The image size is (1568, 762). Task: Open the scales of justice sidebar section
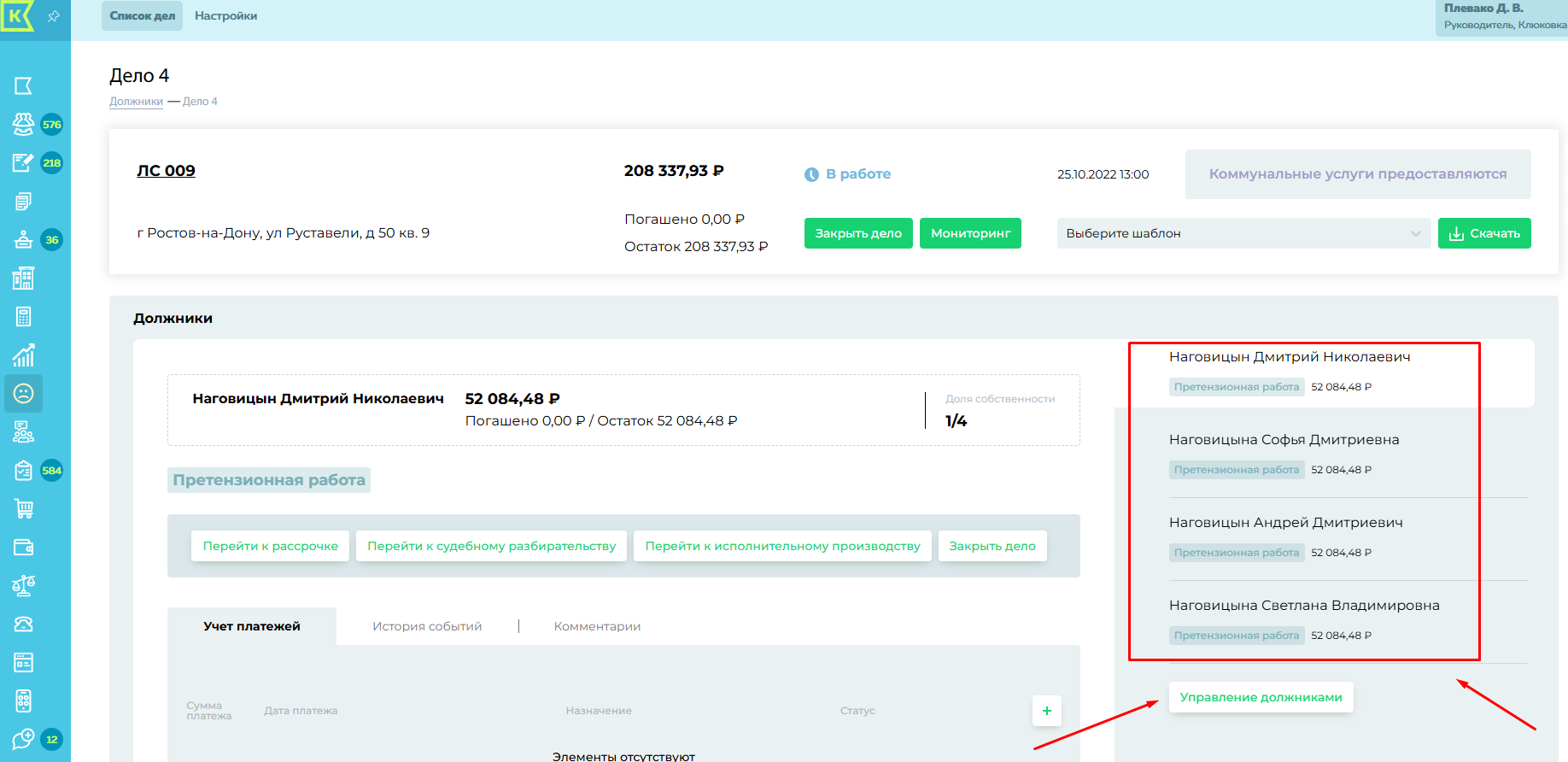(x=23, y=586)
